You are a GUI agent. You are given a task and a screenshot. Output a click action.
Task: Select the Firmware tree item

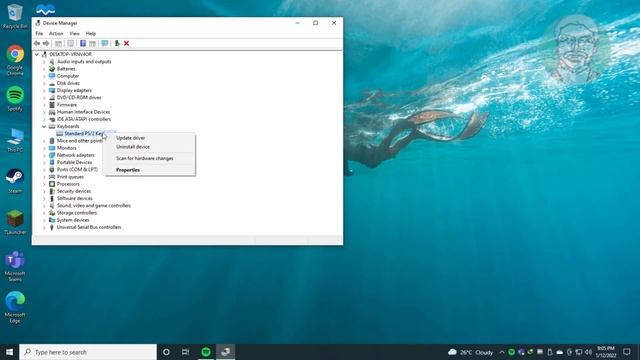(67, 105)
